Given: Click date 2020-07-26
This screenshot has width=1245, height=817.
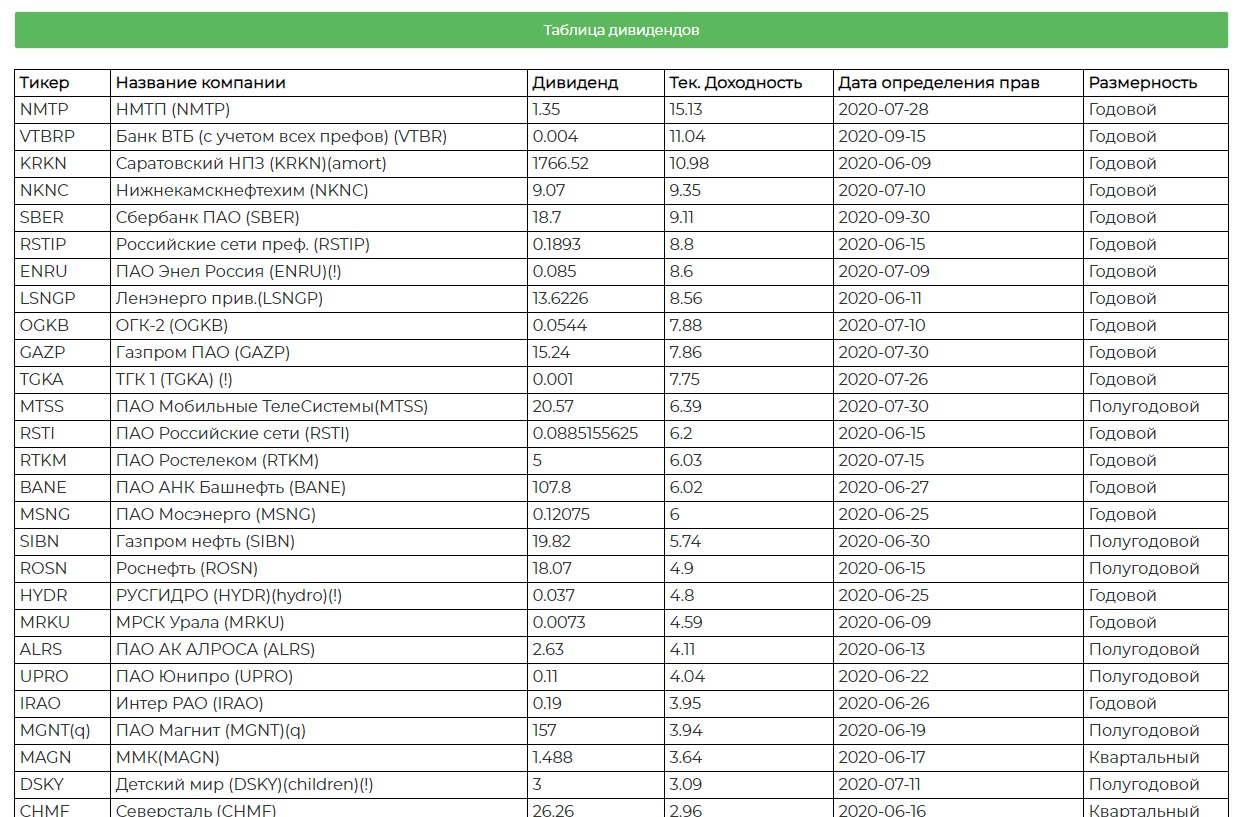Looking at the screenshot, I should click(883, 380).
